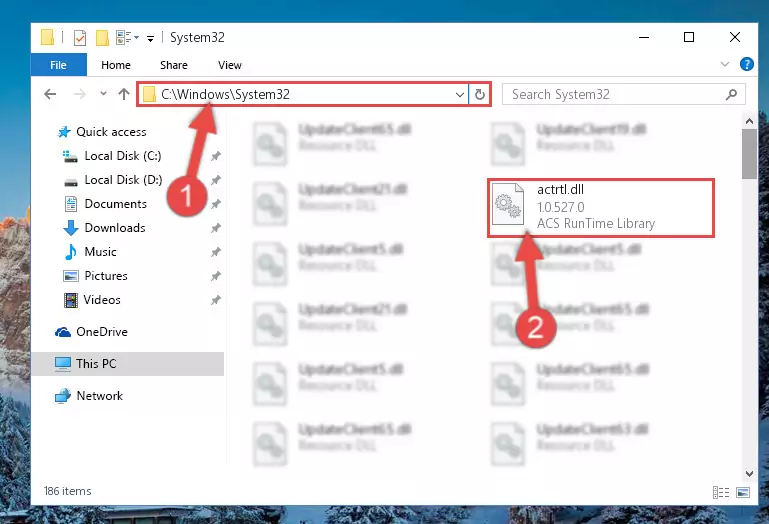Click the pin icon beside Pictures
Screen dimensions: 769x524
click(x=215, y=276)
